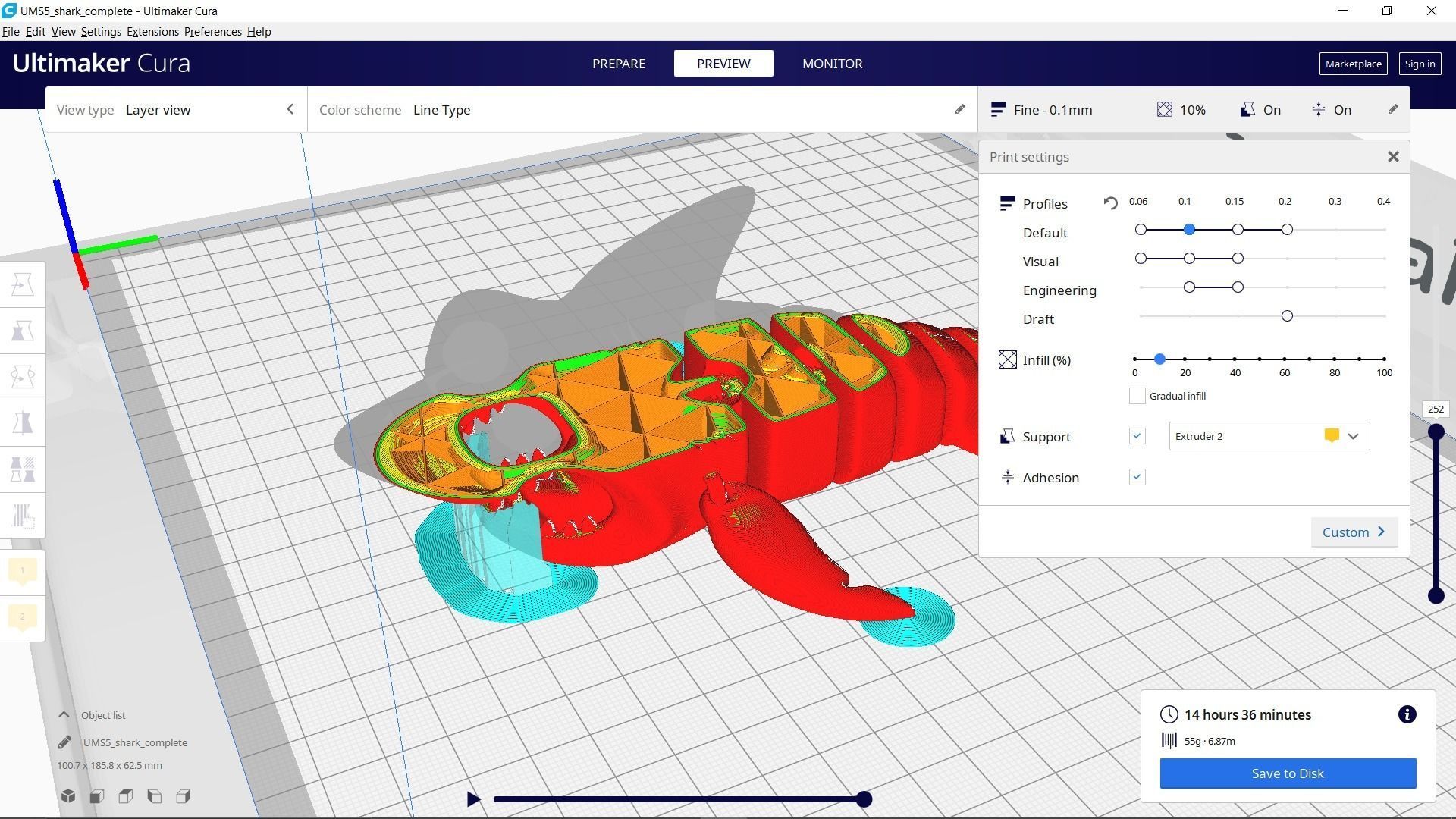Switch to right side camera view
The height and width of the screenshot is (819, 1456).
point(184,796)
